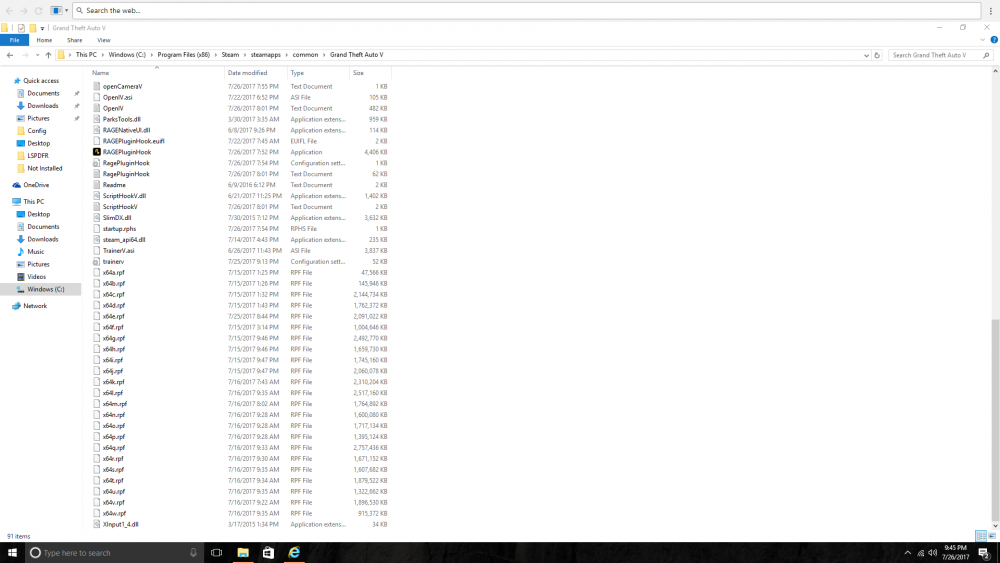
Task: Expand the address bar history dropdown
Action: tap(866, 55)
